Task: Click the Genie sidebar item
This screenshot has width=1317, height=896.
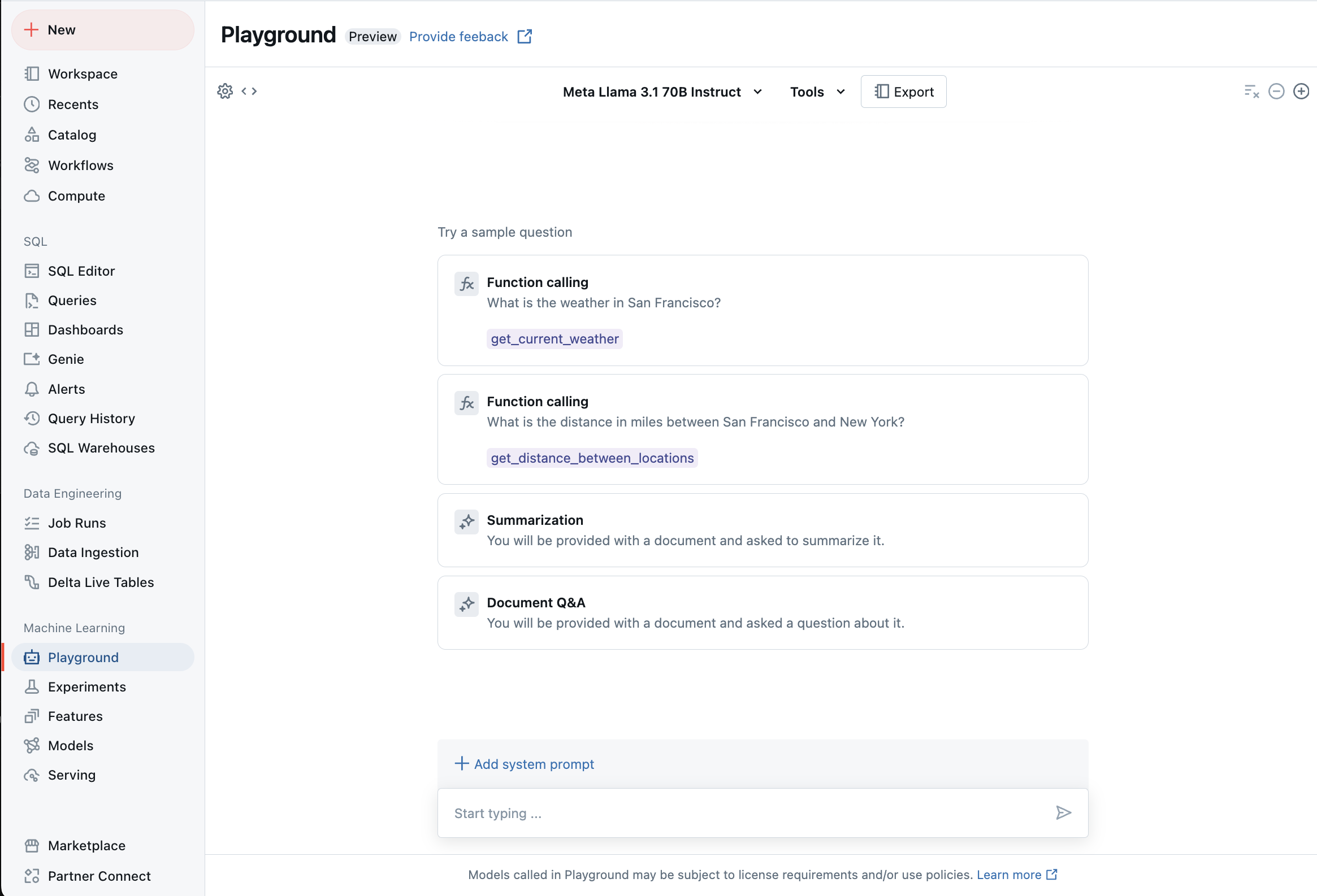Action: [x=66, y=359]
